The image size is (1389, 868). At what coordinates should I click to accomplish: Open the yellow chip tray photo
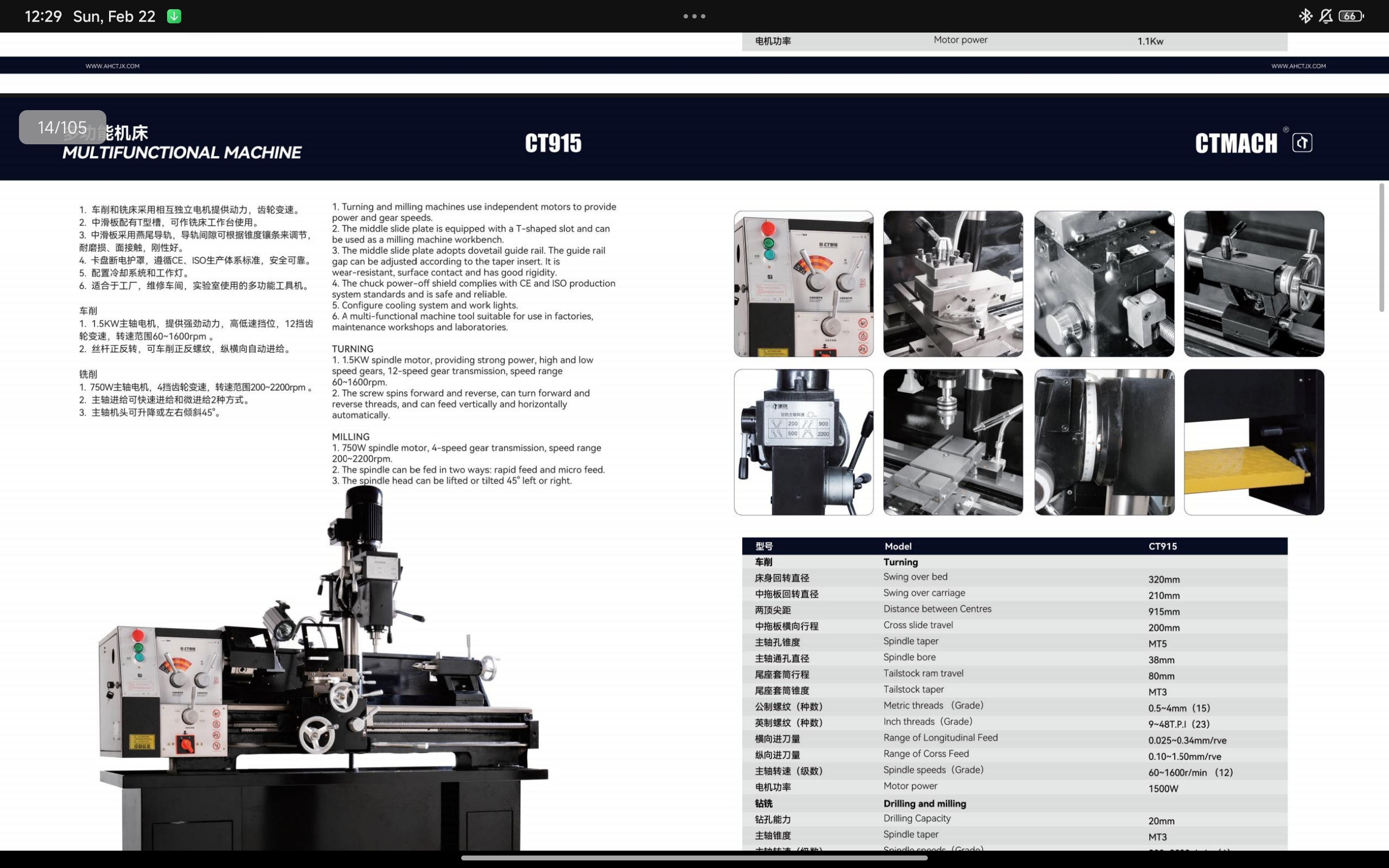pyautogui.click(x=1253, y=442)
